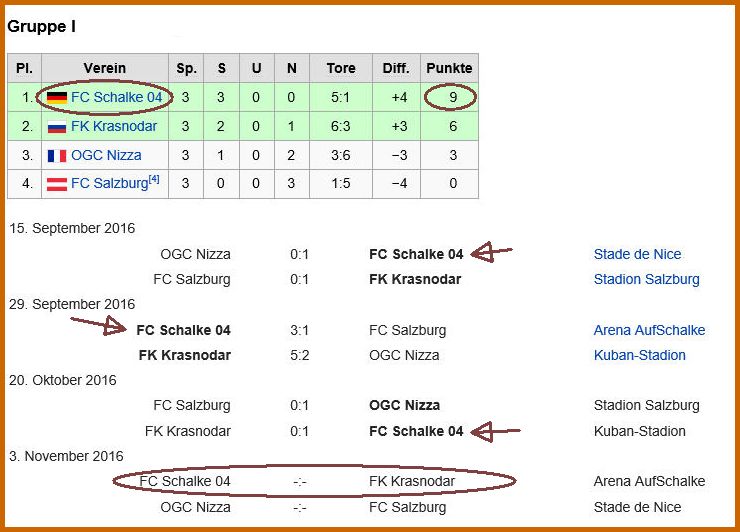Open the FC Schalke 04 table link
The image size is (740, 532).
click(116, 97)
